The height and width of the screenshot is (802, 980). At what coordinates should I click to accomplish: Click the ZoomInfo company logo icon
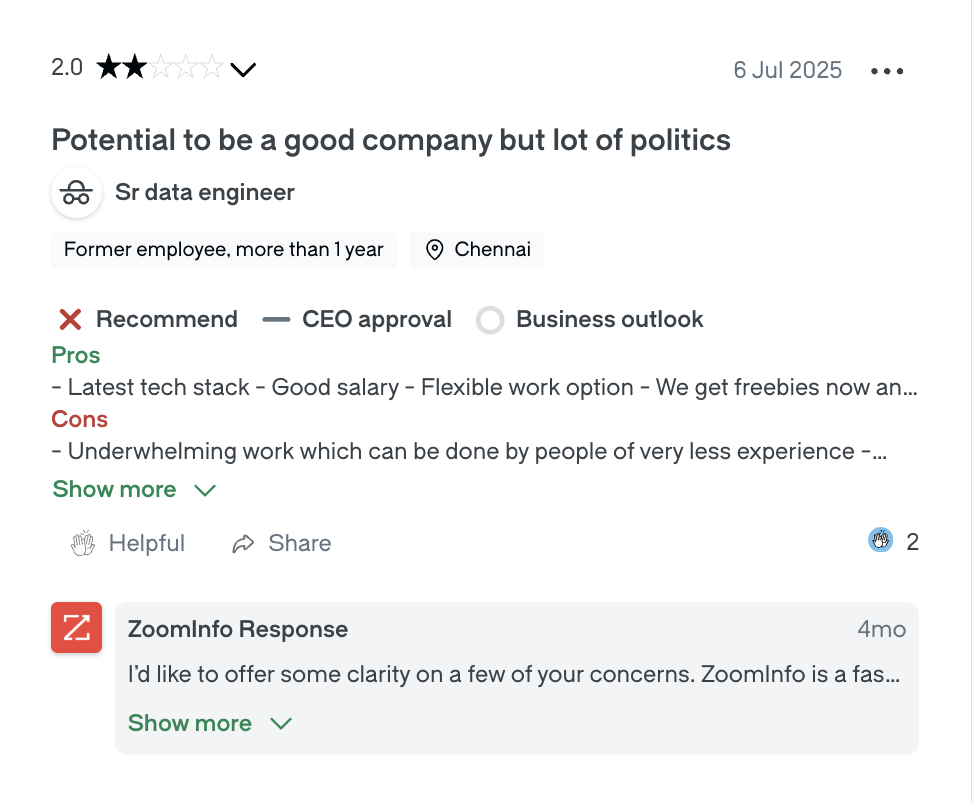pos(76,627)
